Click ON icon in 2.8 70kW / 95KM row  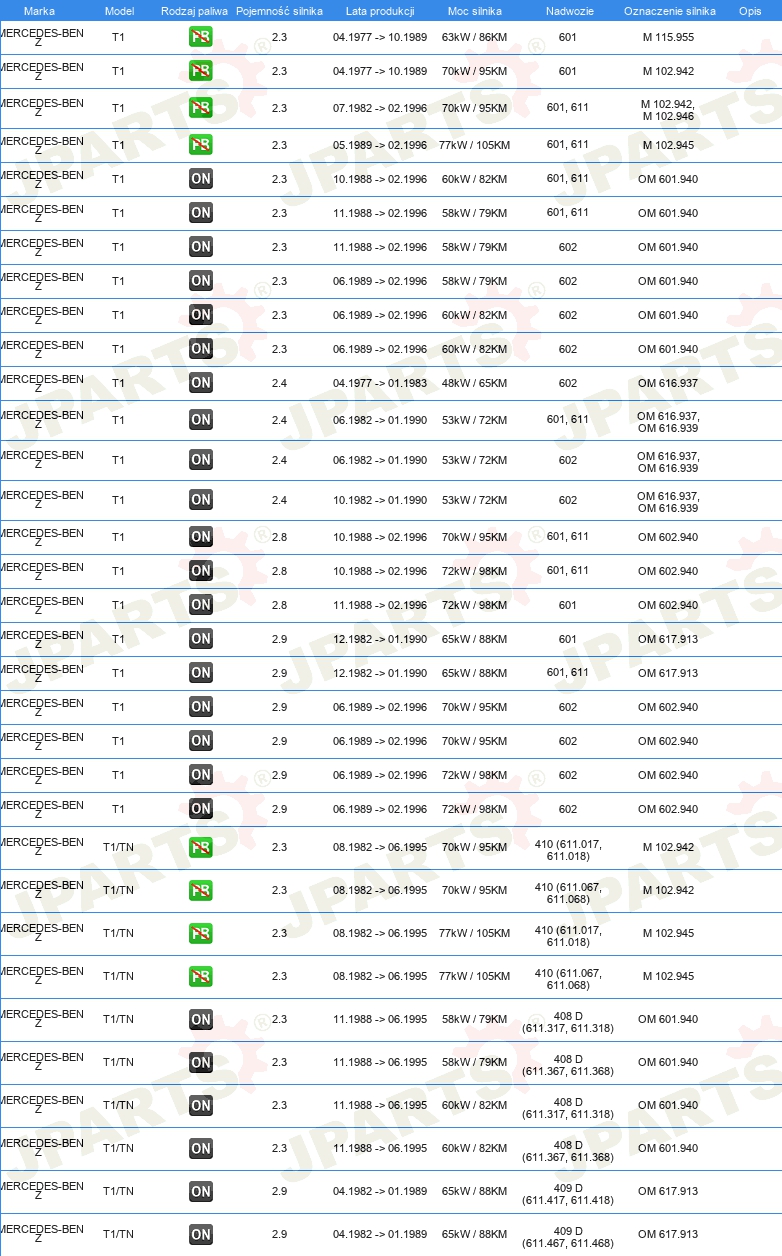pyautogui.click(x=200, y=537)
